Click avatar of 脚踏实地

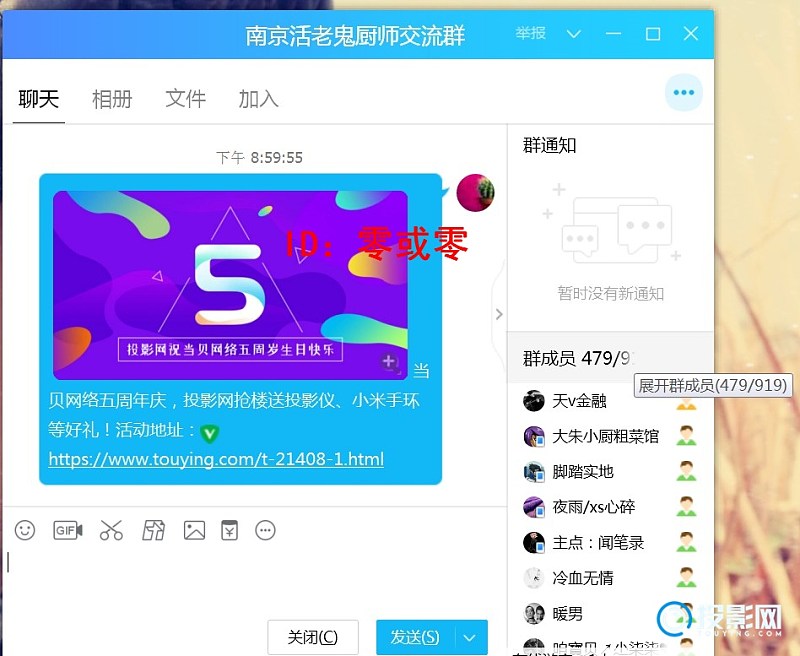tap(534, 472)
